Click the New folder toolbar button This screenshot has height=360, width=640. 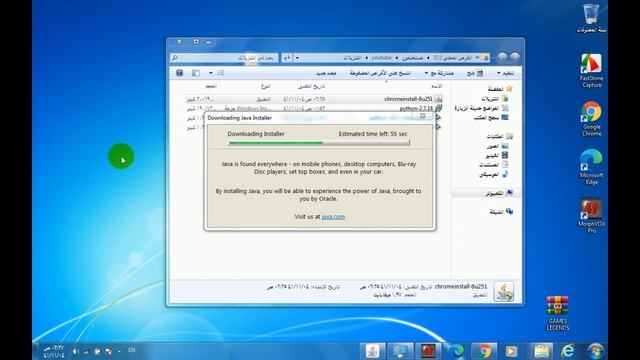(x=326, y=73)
